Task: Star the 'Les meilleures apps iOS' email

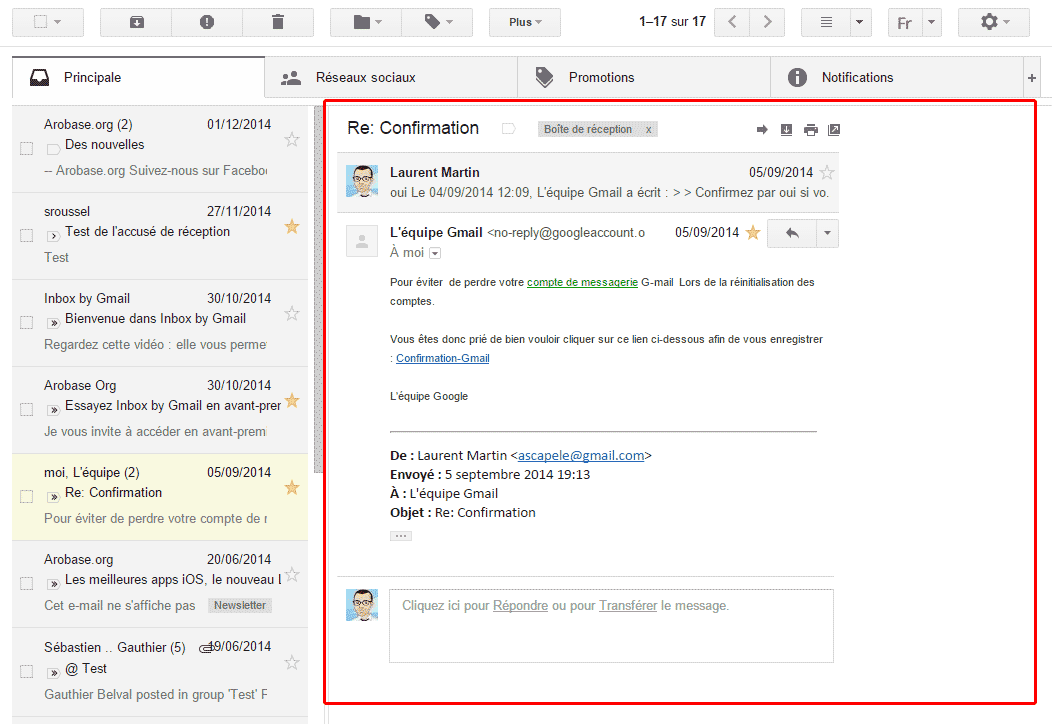Action: coord(292,575)
